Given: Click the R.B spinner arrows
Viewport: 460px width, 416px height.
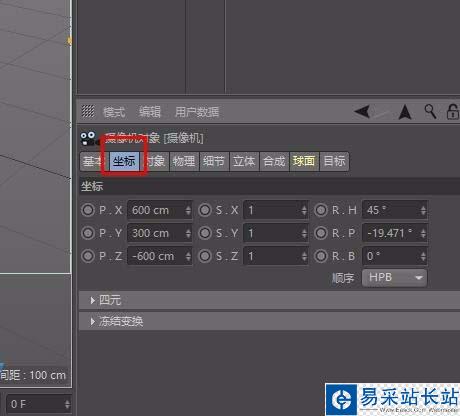Looking at the screenshot, I should point(423,256).
